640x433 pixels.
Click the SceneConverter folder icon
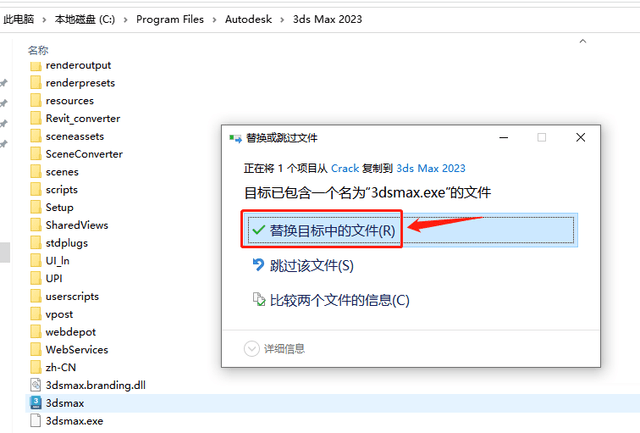[x=35, y=154]
